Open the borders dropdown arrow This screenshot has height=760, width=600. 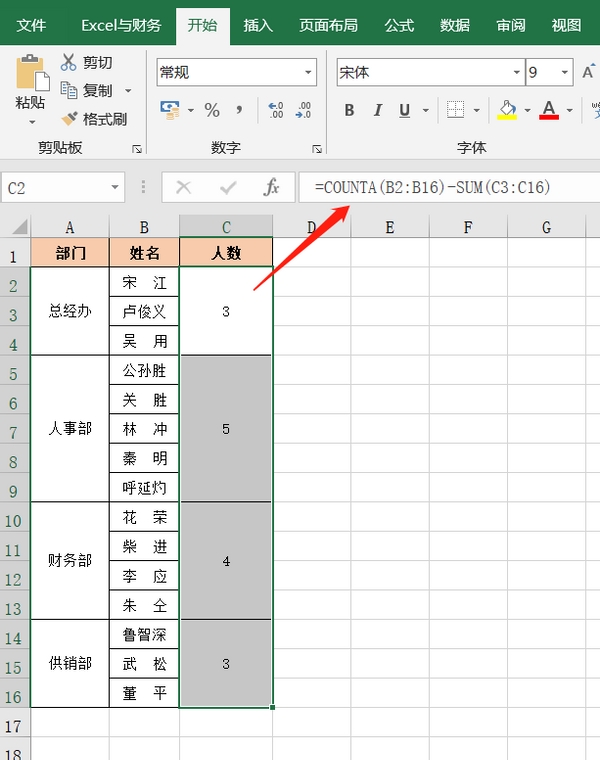coord(477,111)
